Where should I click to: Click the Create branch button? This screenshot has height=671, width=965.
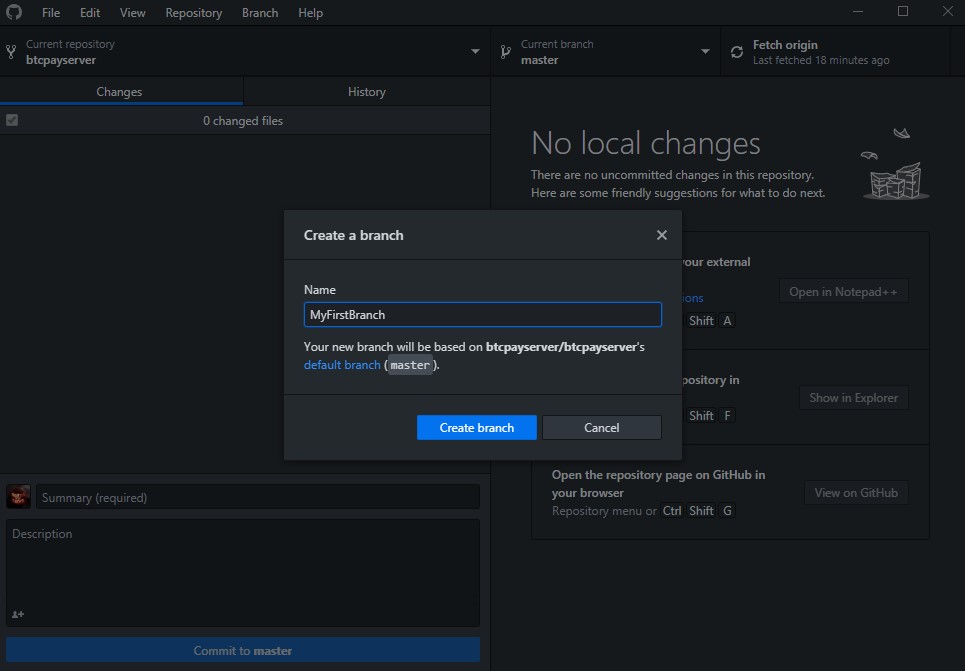pos(476,427)
